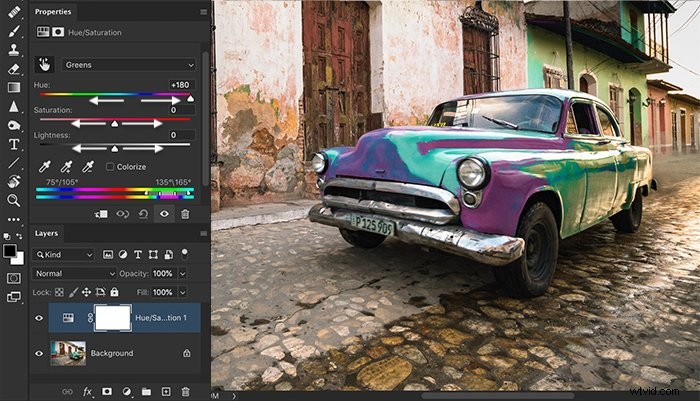Prevent auto-nesting into artboards lock
Viewport: 700px width, 401px height.
pyautogui.click(x=100, y=292)
